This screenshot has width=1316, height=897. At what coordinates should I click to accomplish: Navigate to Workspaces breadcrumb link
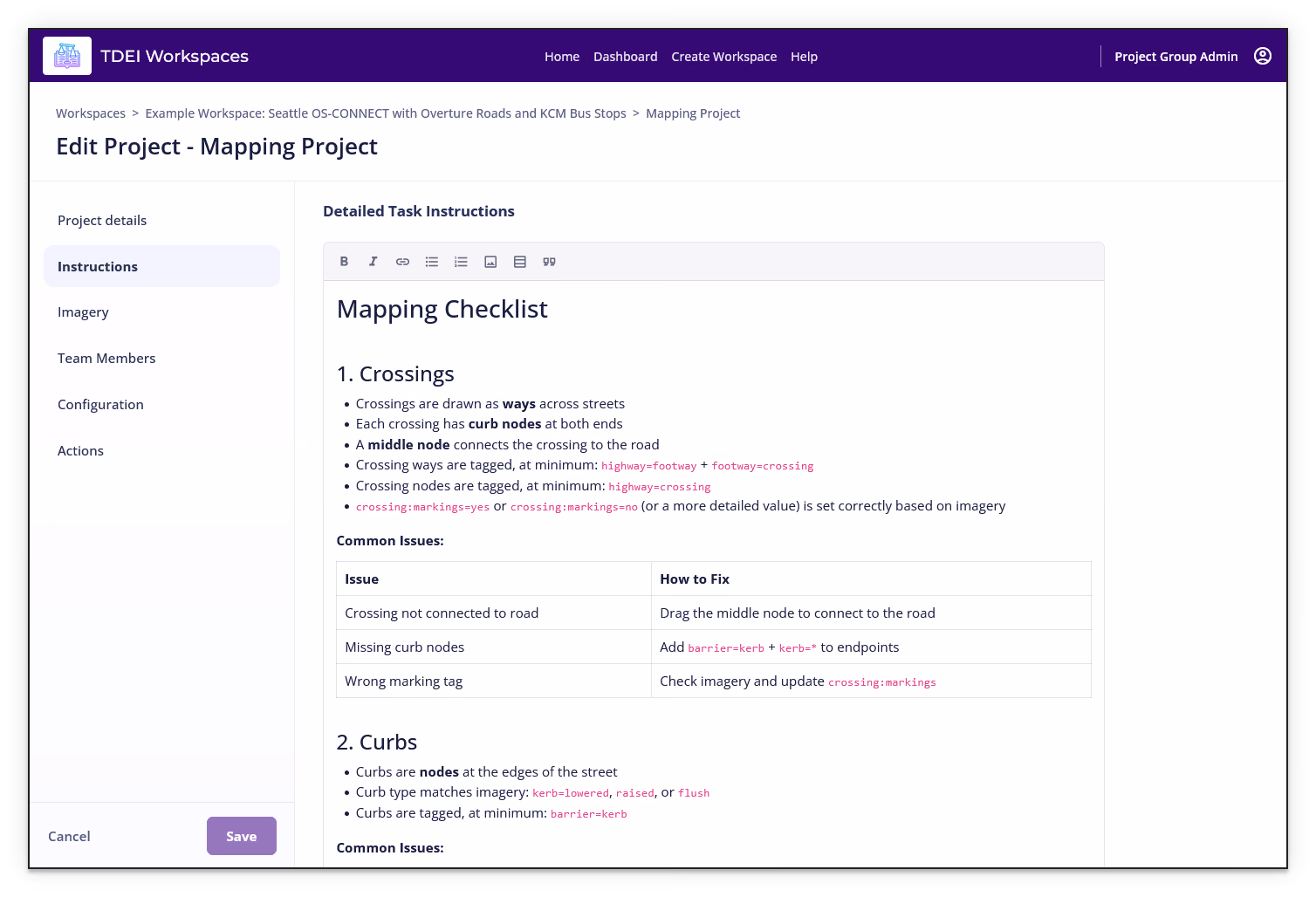[91, 113]
